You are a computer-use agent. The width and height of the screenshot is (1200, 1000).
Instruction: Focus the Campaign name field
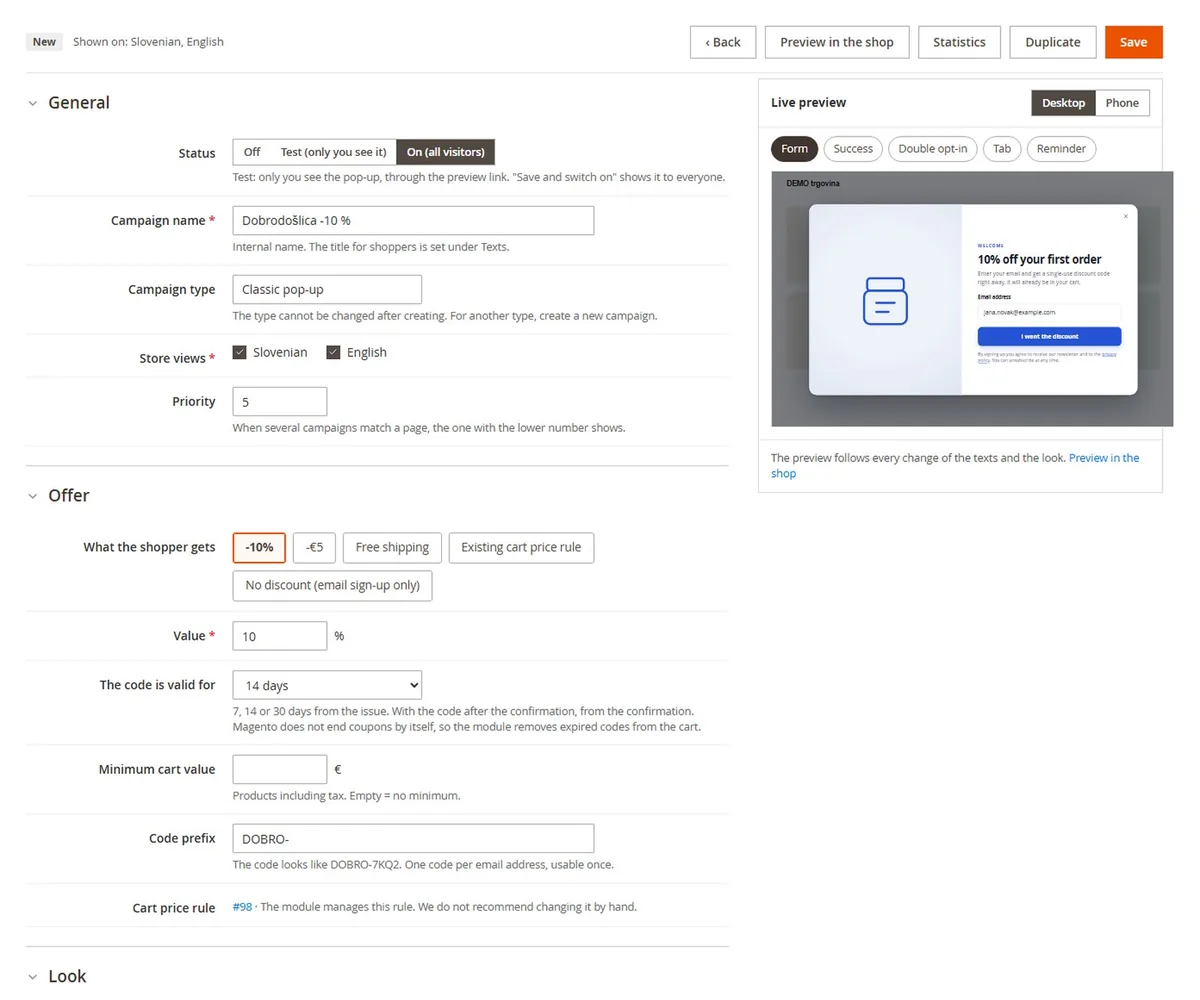coord(413,220)
